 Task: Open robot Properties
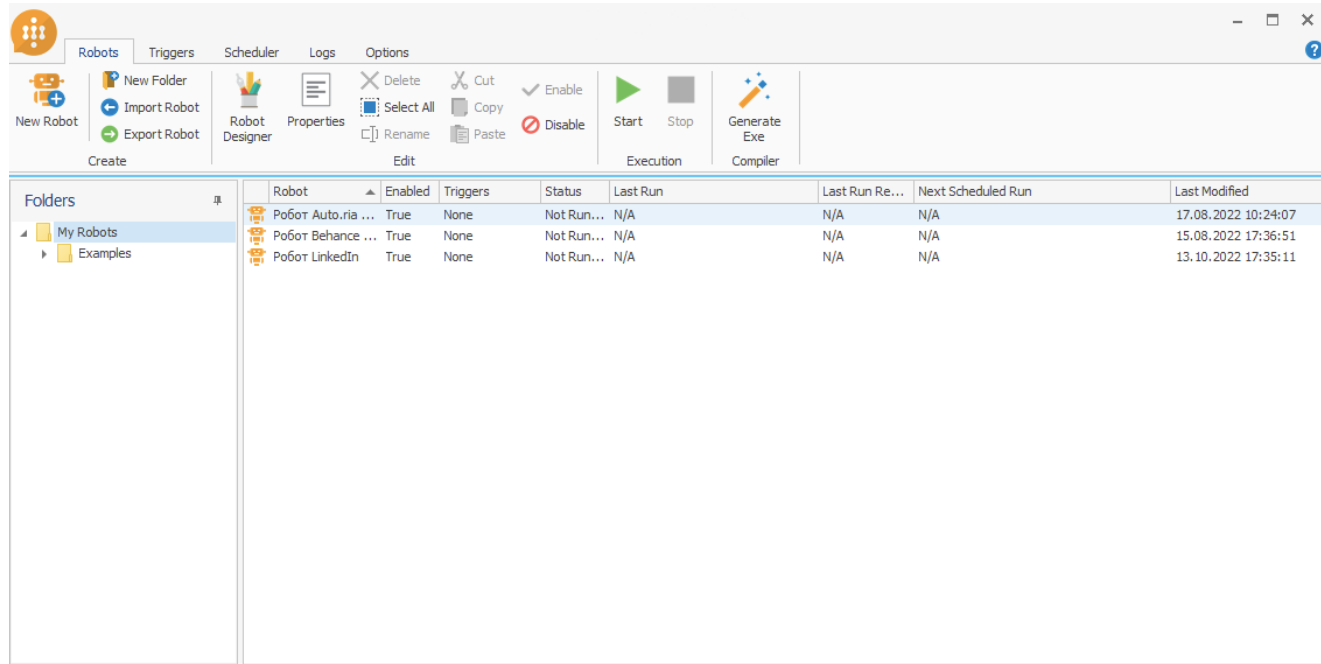pos(316,102)
